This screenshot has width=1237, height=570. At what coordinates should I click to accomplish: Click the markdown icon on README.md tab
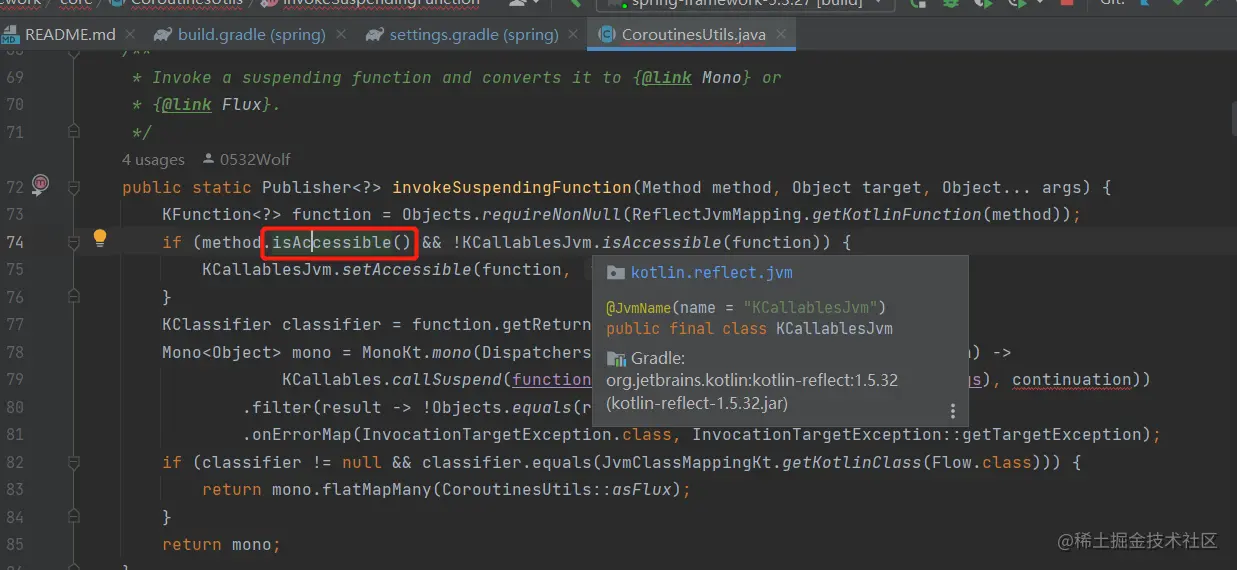click(10, 34)
